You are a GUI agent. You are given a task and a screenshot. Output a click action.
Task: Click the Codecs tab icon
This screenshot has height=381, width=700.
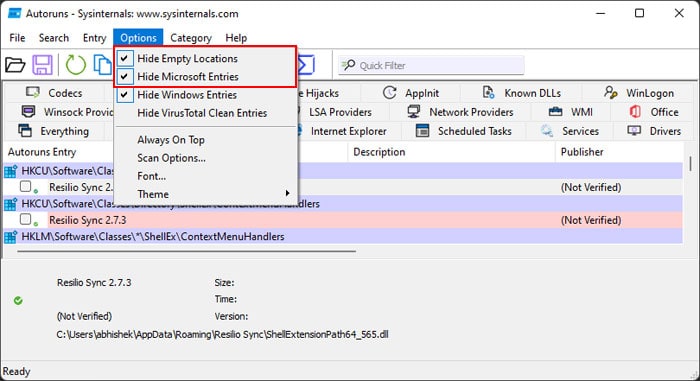click(33, 92)
